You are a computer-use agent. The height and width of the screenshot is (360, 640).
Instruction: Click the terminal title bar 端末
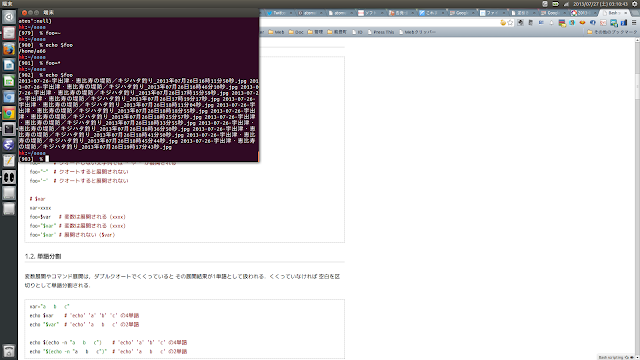(139, 13)
